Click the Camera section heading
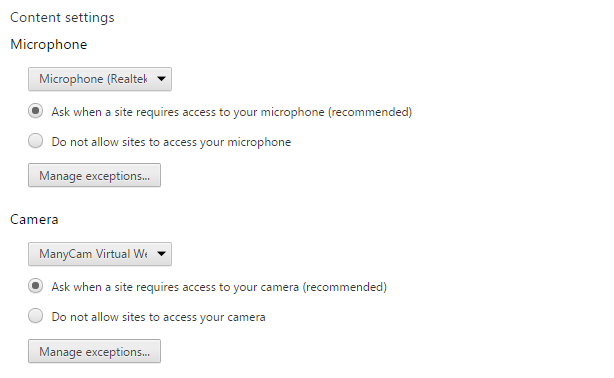 (x=34, y=219)
